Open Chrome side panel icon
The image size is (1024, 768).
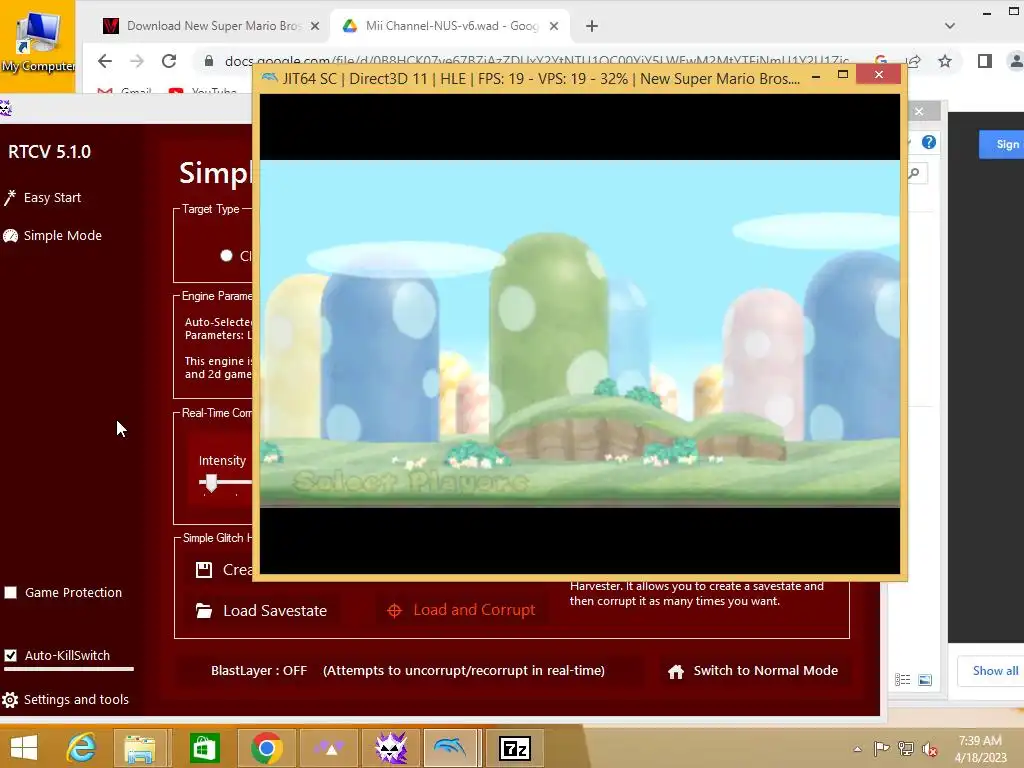point(985,61)
